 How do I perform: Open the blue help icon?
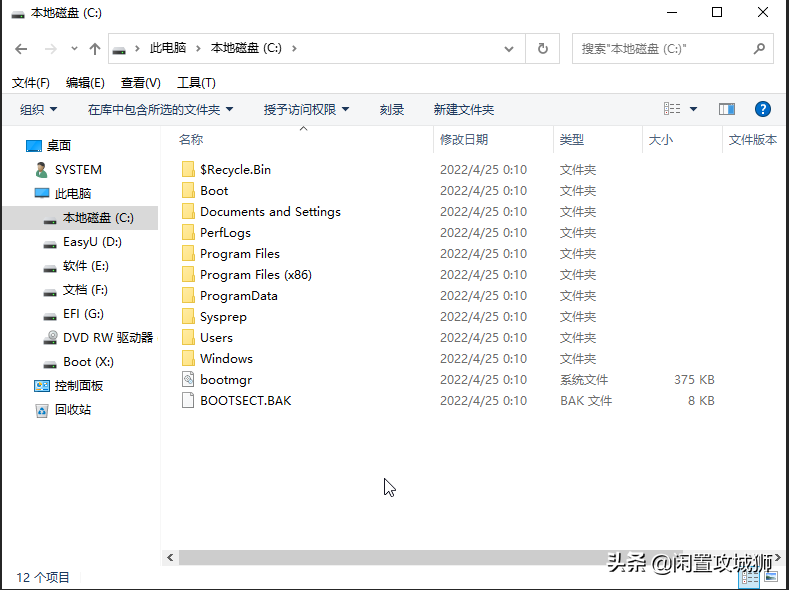(763, 109)
